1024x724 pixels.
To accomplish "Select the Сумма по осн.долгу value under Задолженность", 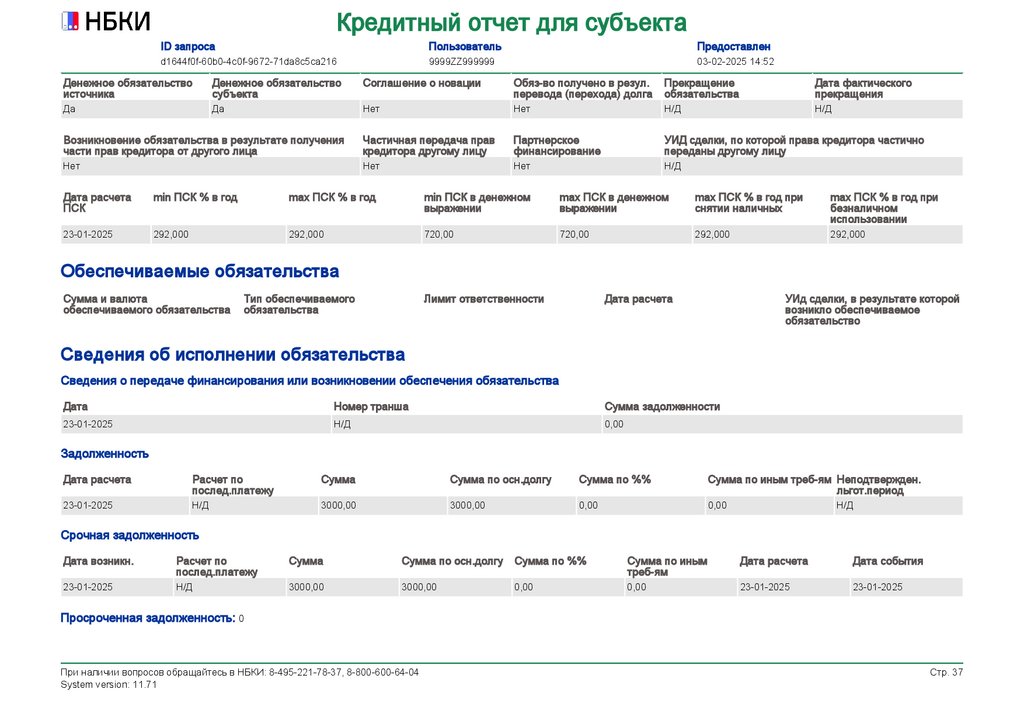I will coord(511,505).
